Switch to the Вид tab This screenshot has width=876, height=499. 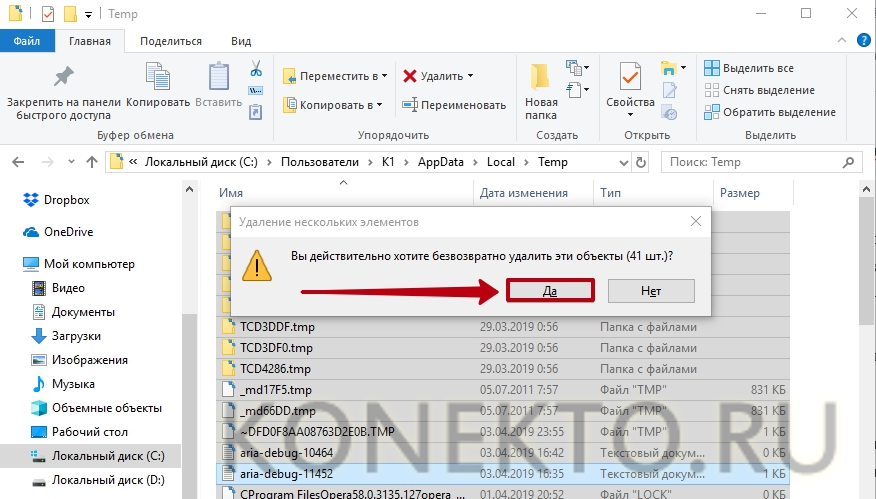[x=241, y=41]
